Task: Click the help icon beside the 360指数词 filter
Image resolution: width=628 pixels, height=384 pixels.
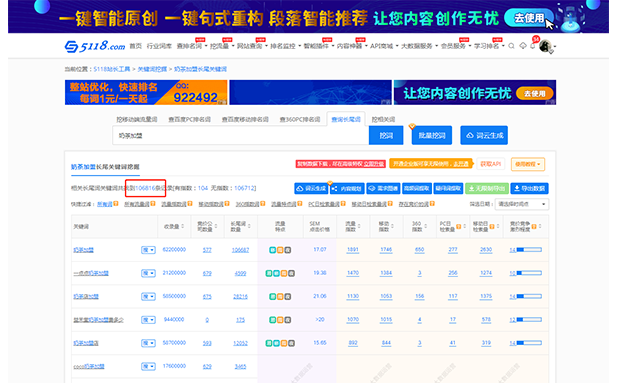Action: coord(262,204)
